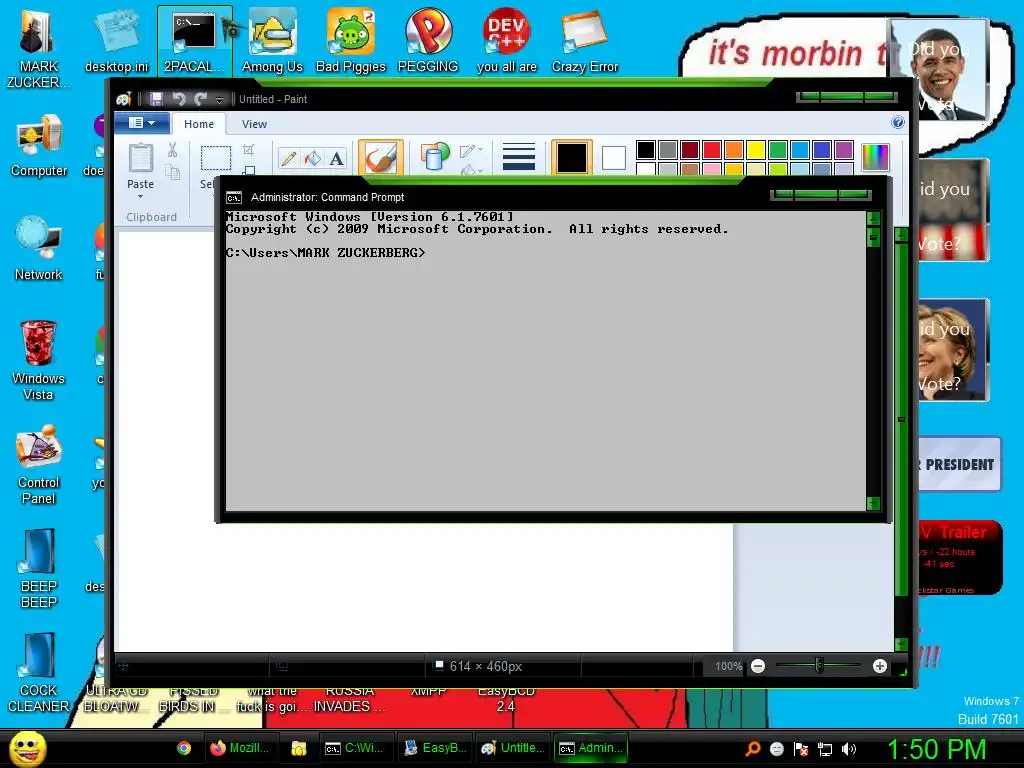Image resolution: width=1024 pixels, height=768 pixels.
Task: Switch to Untitled Paint taskbar button
Action: pos(513,748)
